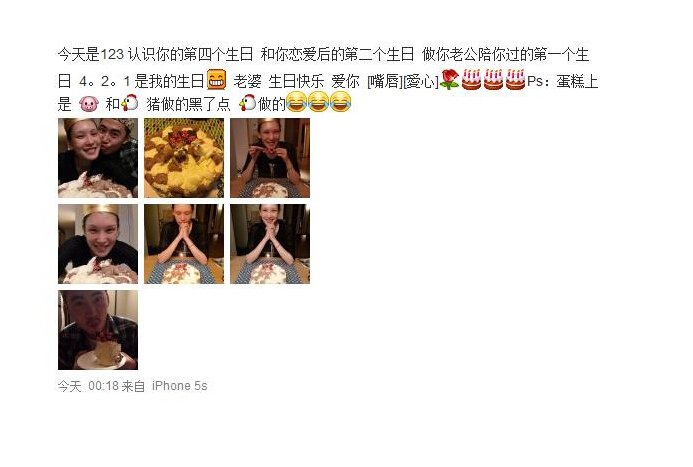Click the grinning face emoji after 生日
Image resolution: width=693 pixels, height=467 pixels.
click(x=217, y=80)
